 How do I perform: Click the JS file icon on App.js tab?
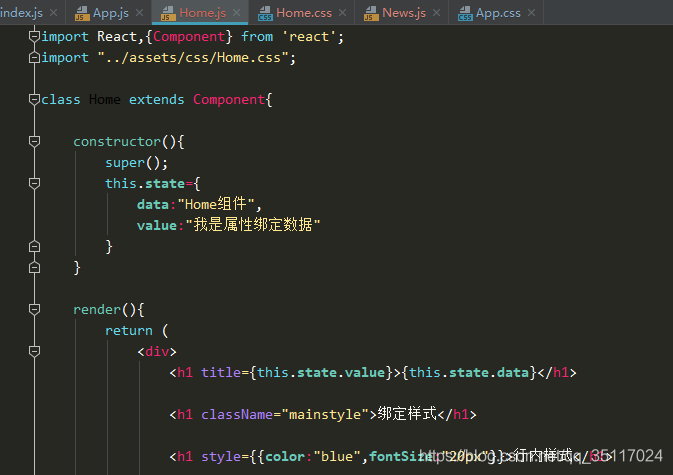pos(82,13)
